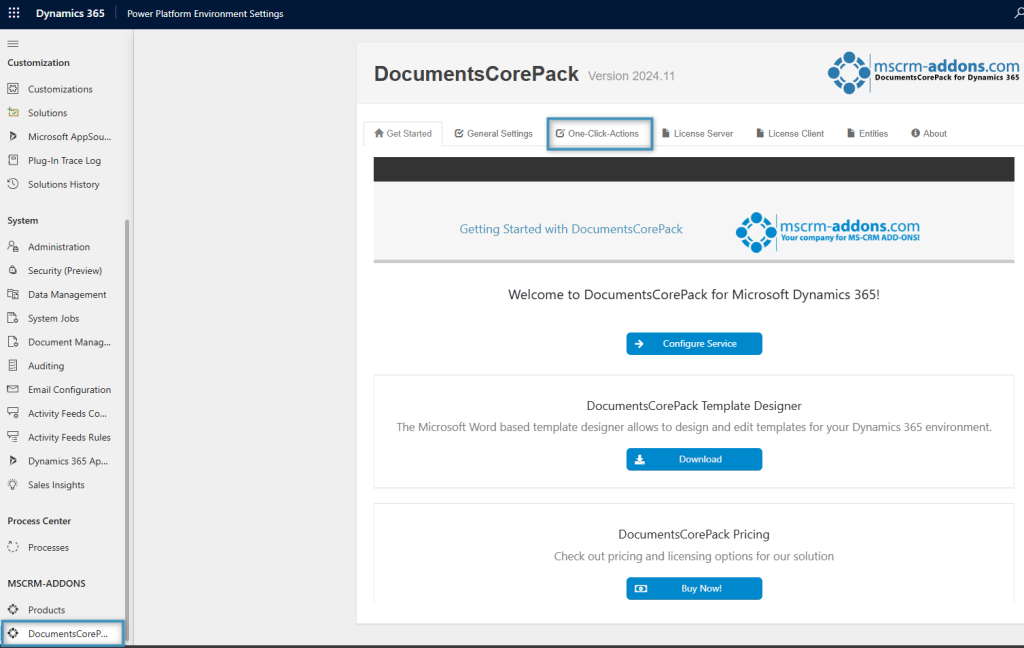1024x648 pixels.
Task: Open the Dynamics 365 app launcher waffle
Action: click(13, 13)
